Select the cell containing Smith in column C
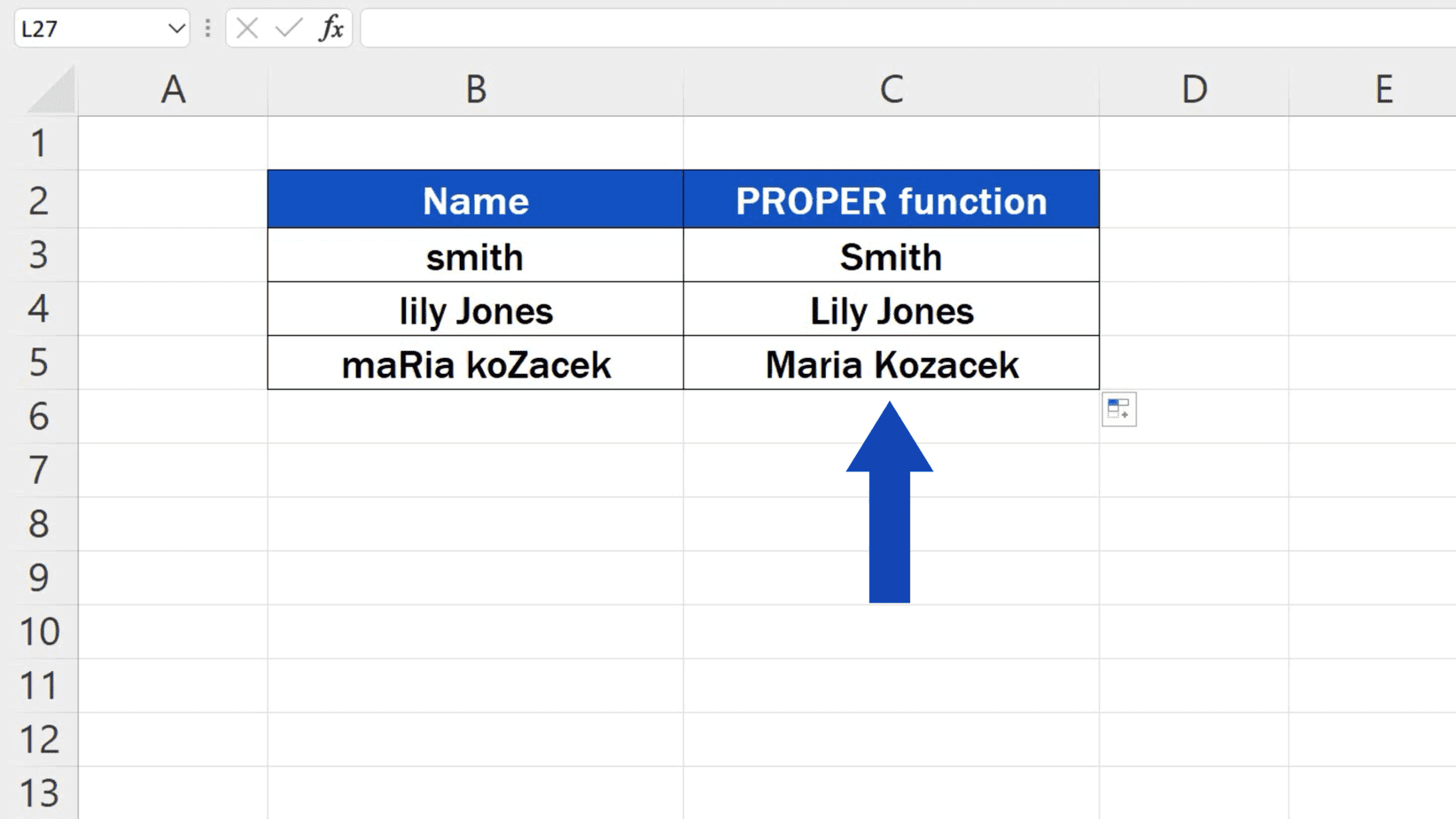The image size is (1456, 819). coord(891,256)
